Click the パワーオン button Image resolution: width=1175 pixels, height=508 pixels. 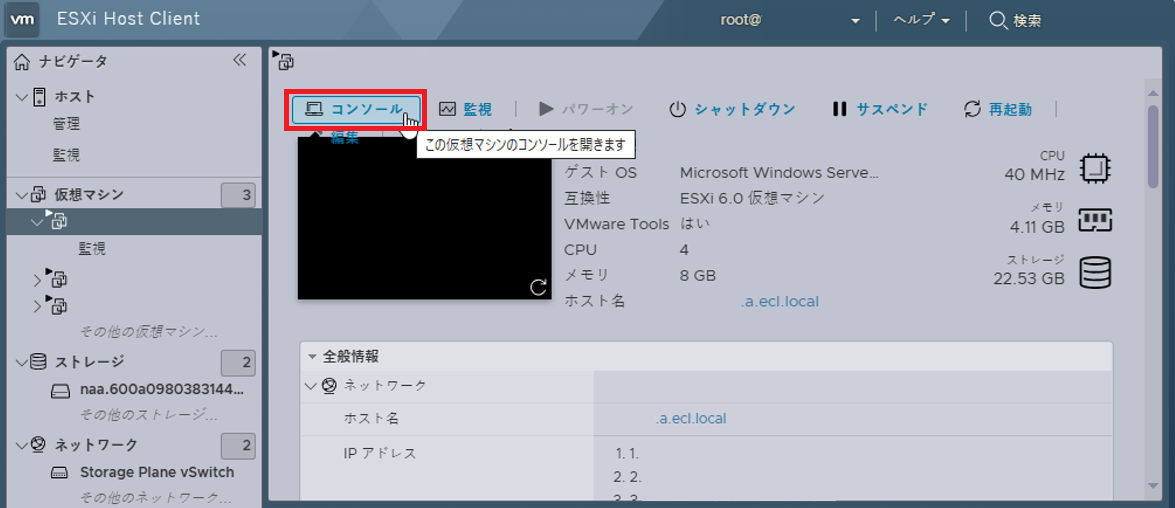tap(586, 109)
